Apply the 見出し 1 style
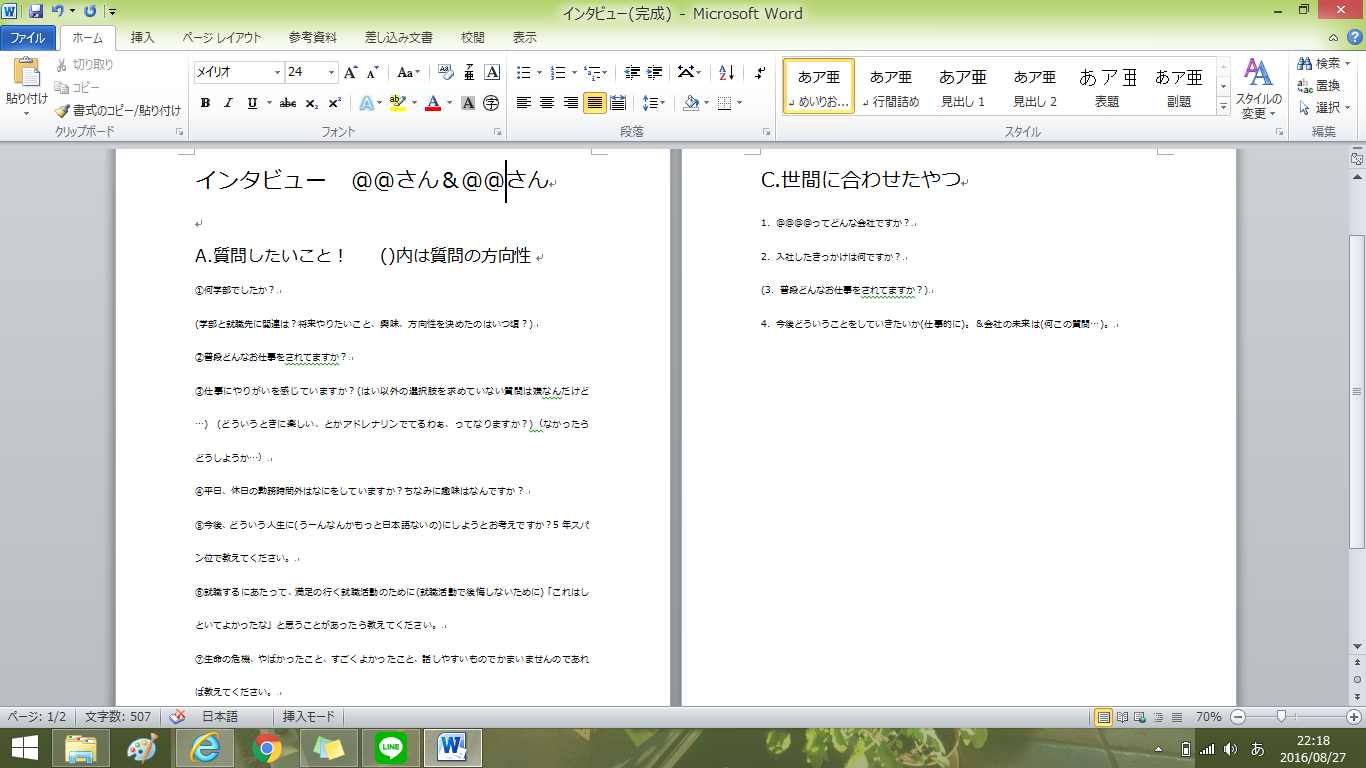 [x=963, y=87]
